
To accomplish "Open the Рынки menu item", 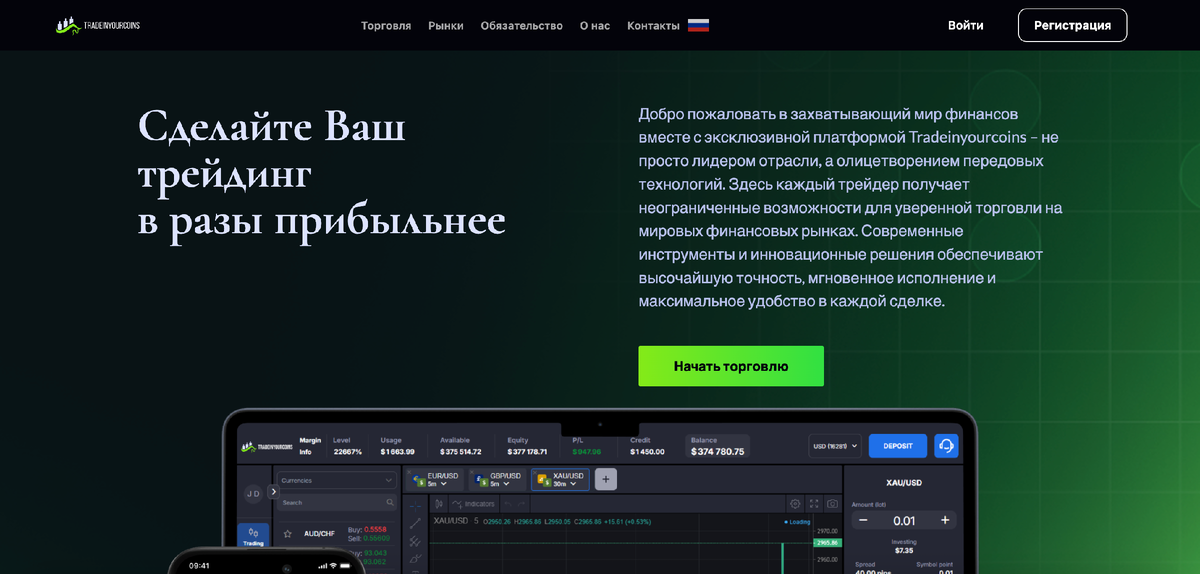I will [446, 26].
